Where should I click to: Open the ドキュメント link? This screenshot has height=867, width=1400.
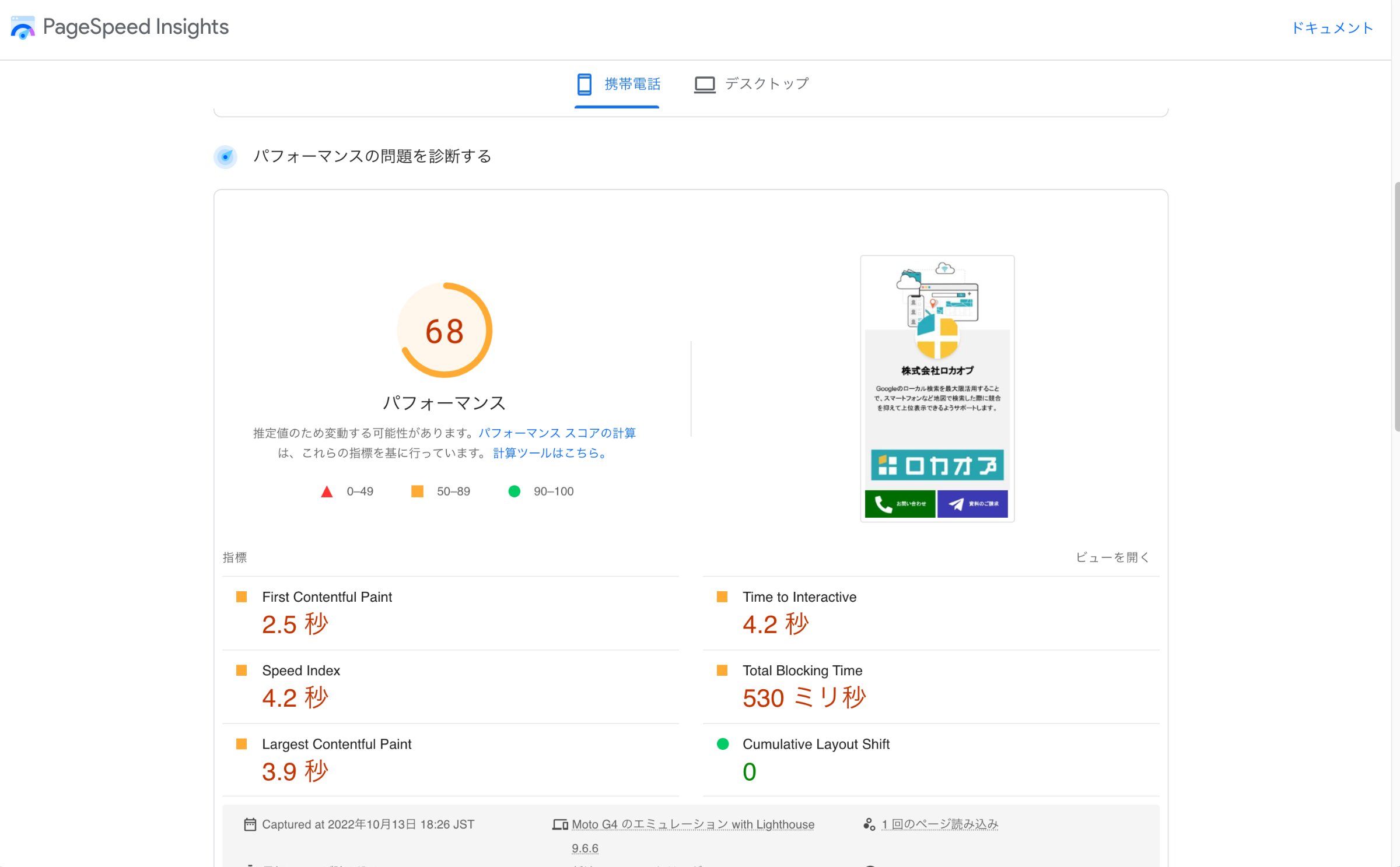[x=1332, y=28]
